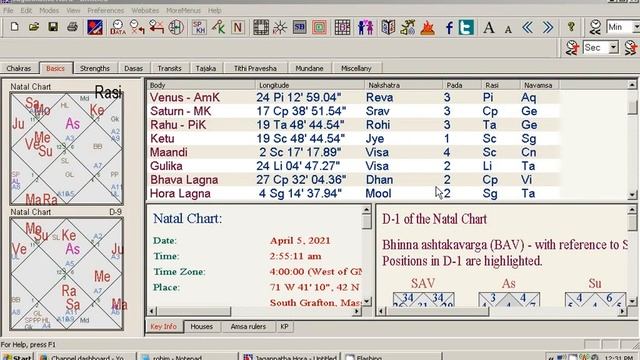
Task: Switch to the Chakras tab
Action: pos(19,68)
